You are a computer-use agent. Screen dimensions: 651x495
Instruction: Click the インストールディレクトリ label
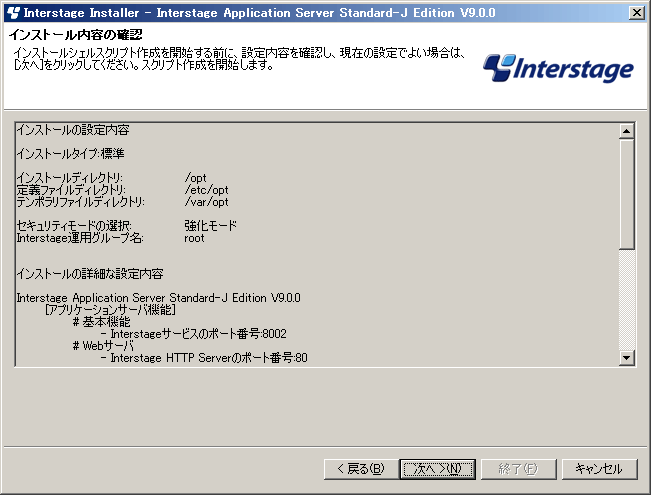(70, 178)
